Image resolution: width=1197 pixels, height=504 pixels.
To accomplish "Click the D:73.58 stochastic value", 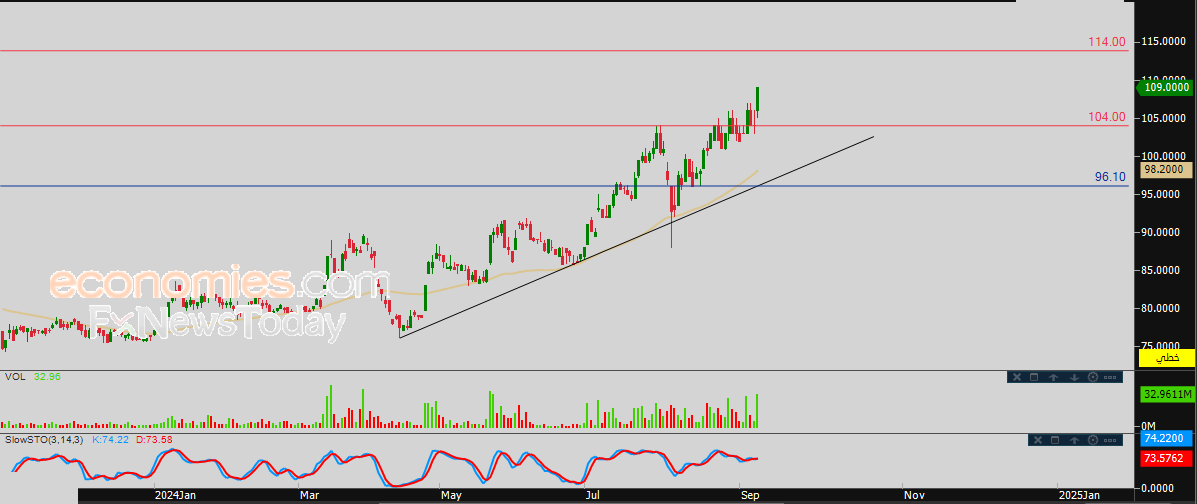I will tap(153, 440).
